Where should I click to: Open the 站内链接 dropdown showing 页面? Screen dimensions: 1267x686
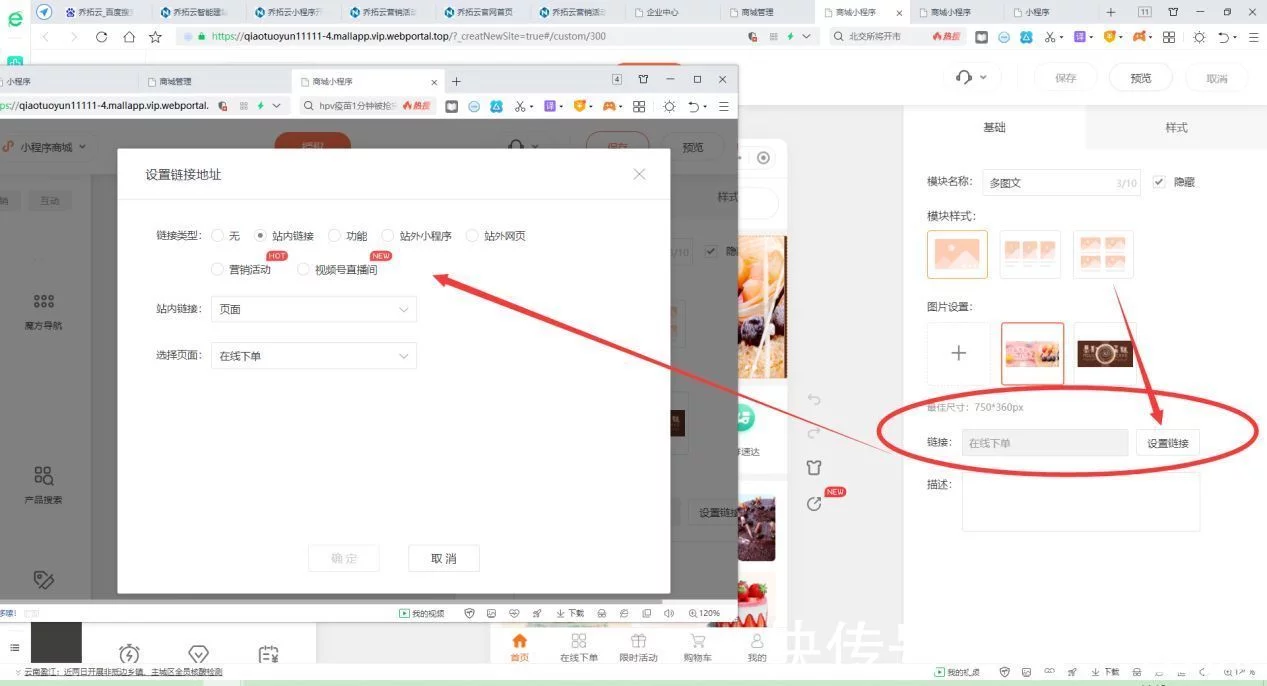(x=314, y=309)
